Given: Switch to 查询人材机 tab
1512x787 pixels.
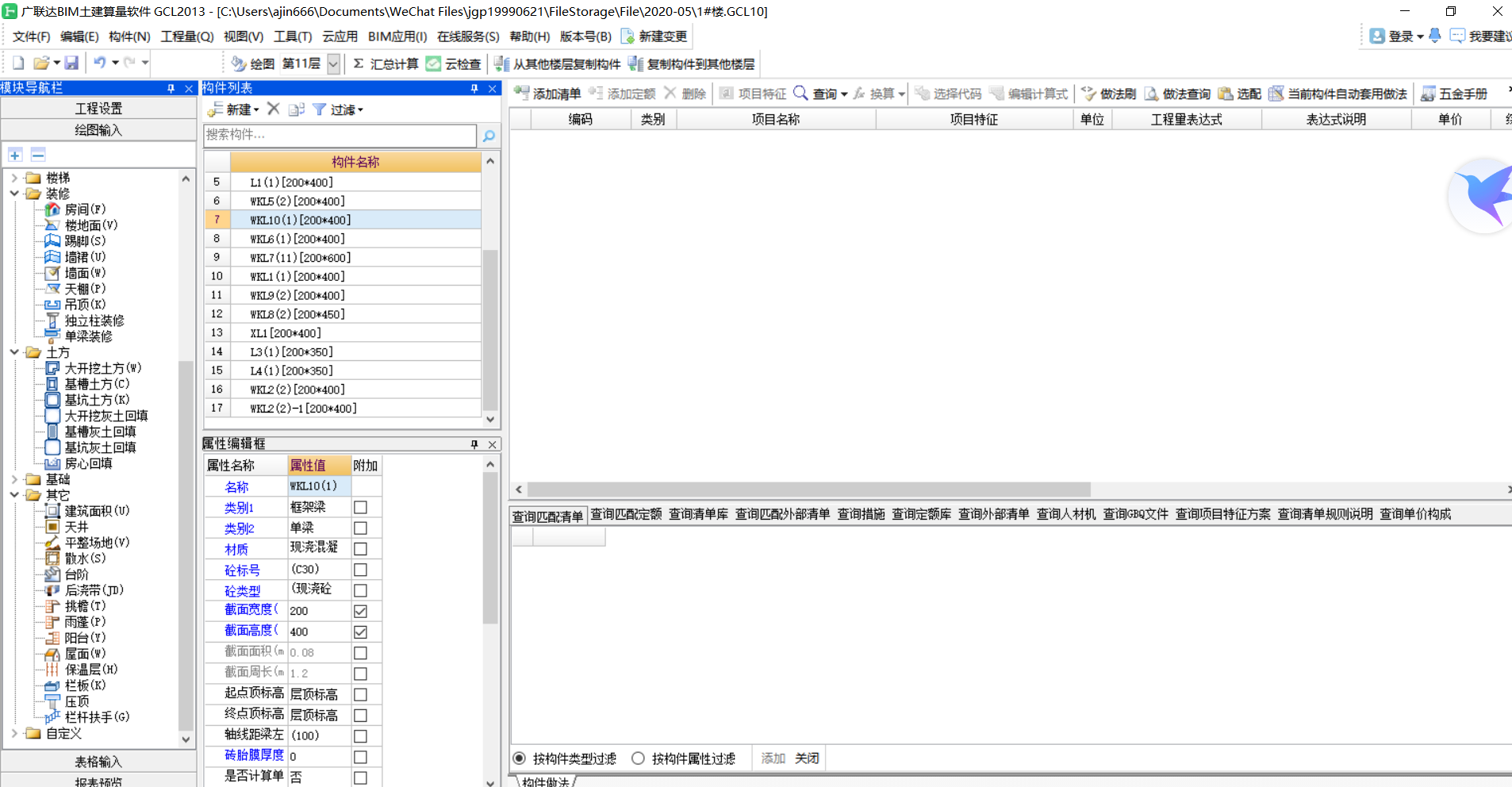Looking at the screenshot, I should pyautogui.click(x=1066, y=515).
